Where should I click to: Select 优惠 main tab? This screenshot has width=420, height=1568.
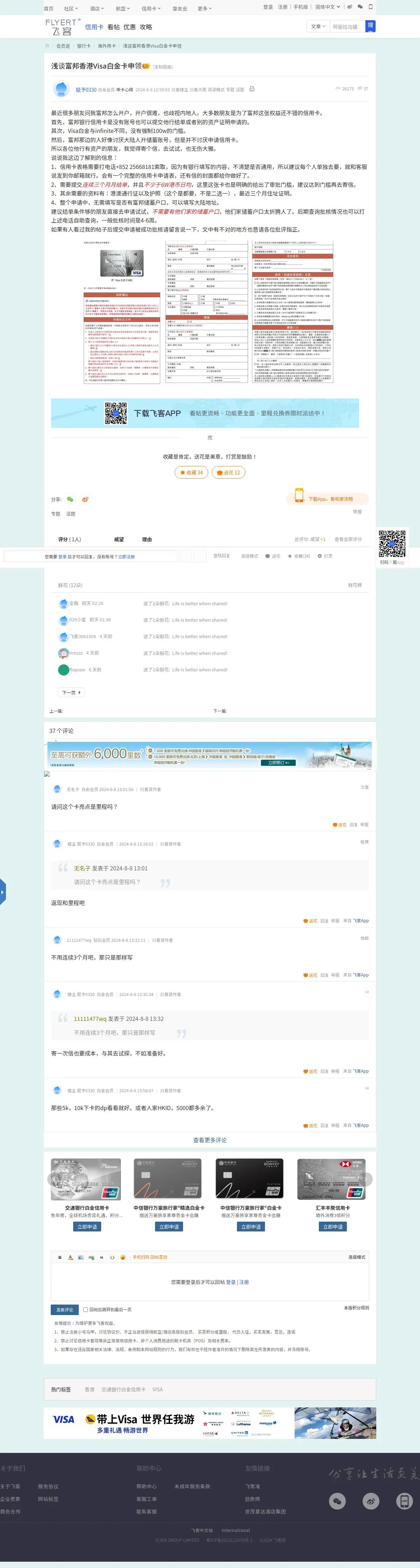(129, 27)
